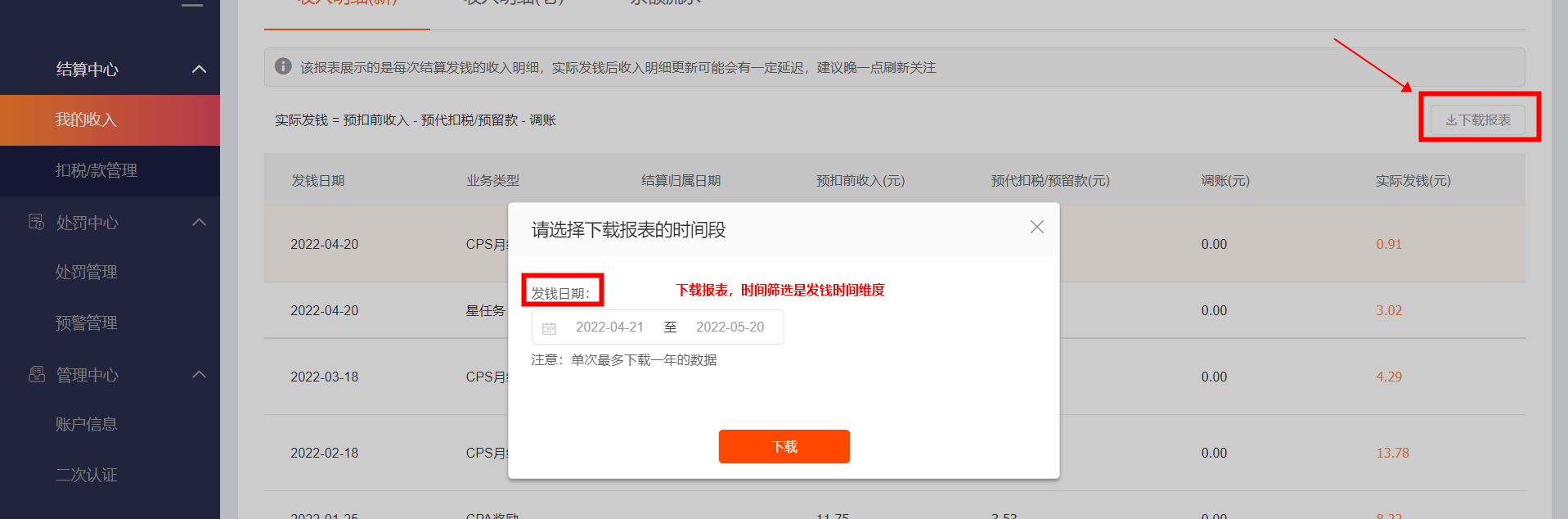
Task: Set end date field 2022-05-20
Action: [x=730, y=327]
